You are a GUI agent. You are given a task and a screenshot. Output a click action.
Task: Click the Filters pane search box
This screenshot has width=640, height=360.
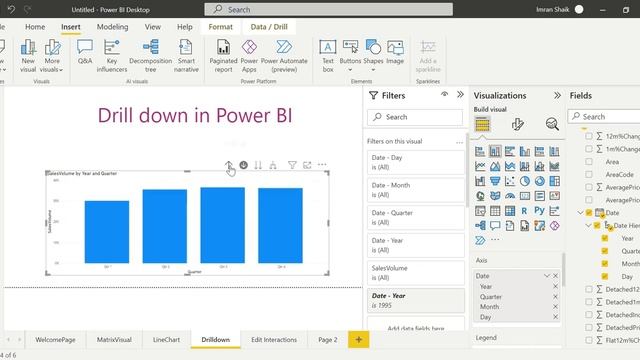[x=415, y=117]
